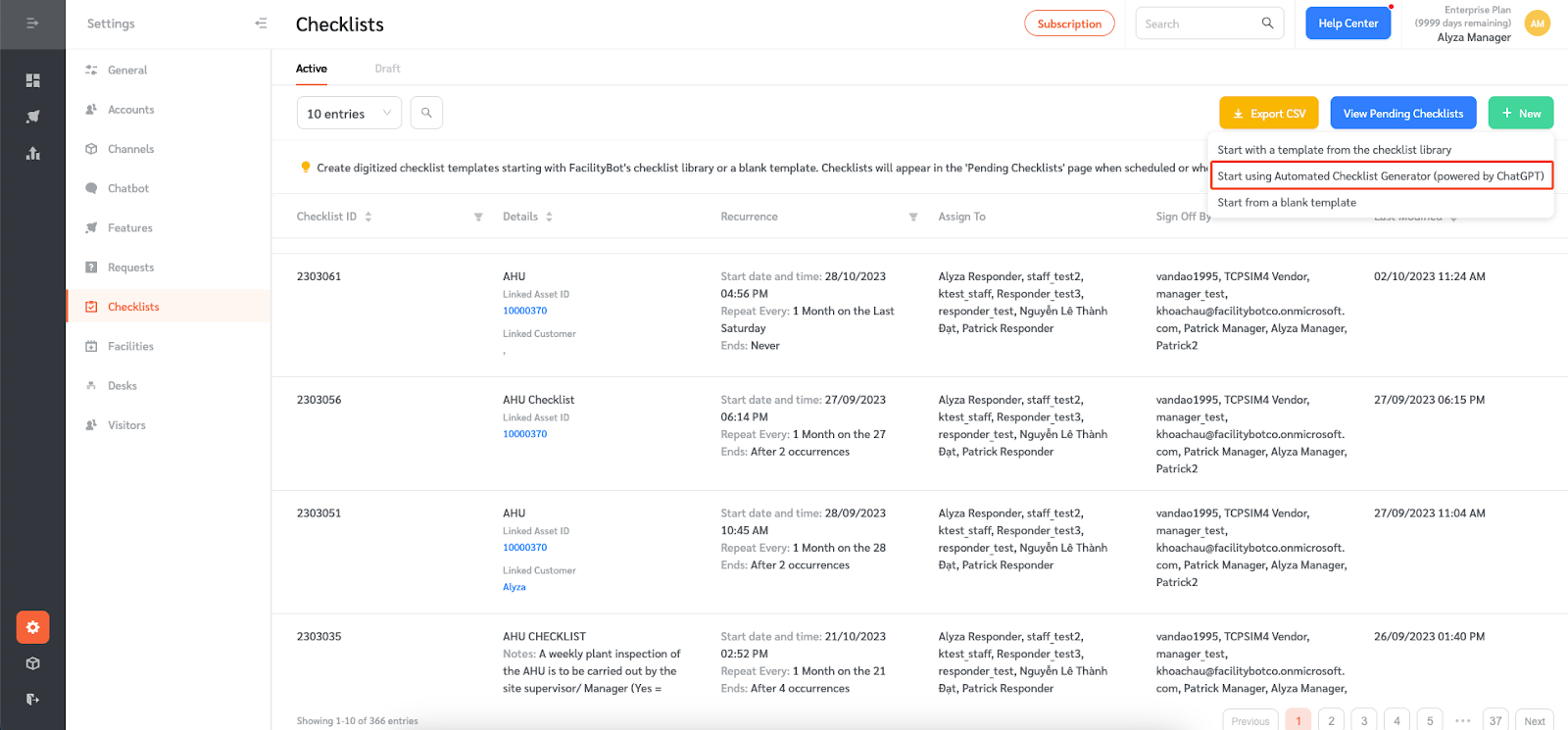Open the cube icon in sidebar

(32, 663)
